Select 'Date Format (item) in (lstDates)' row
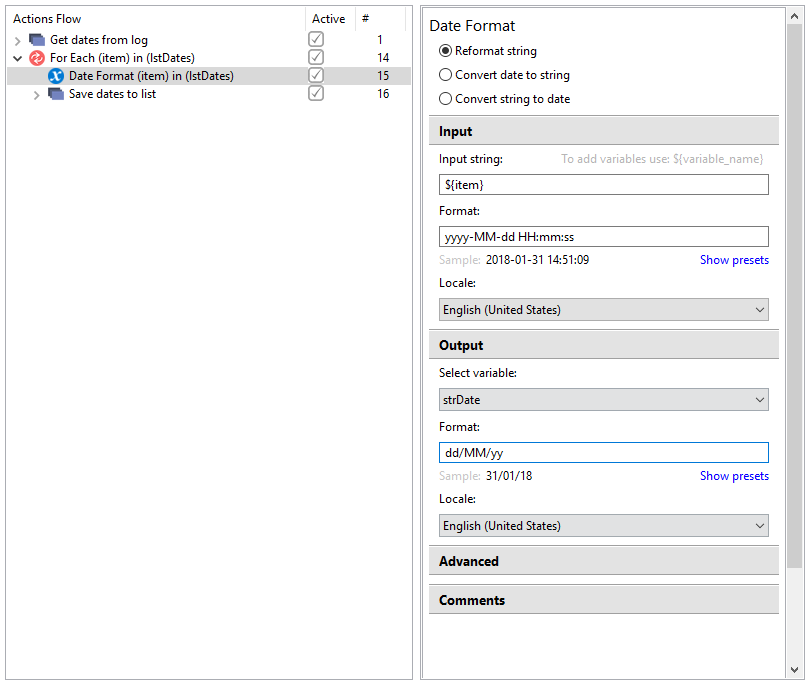The height and width of the screenshot is (685, 810). tap(209, 76)
